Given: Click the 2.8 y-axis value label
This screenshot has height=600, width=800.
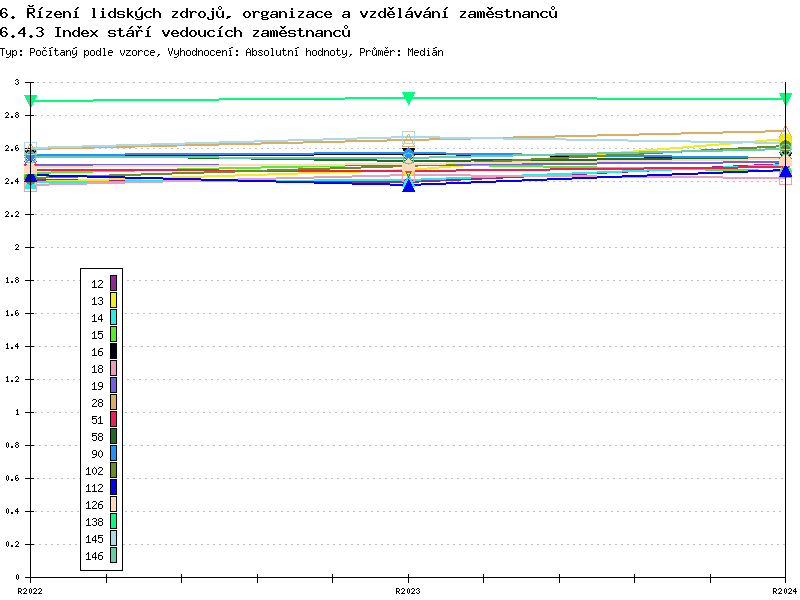Looking at the screenshot, I should tap(12, 115).
